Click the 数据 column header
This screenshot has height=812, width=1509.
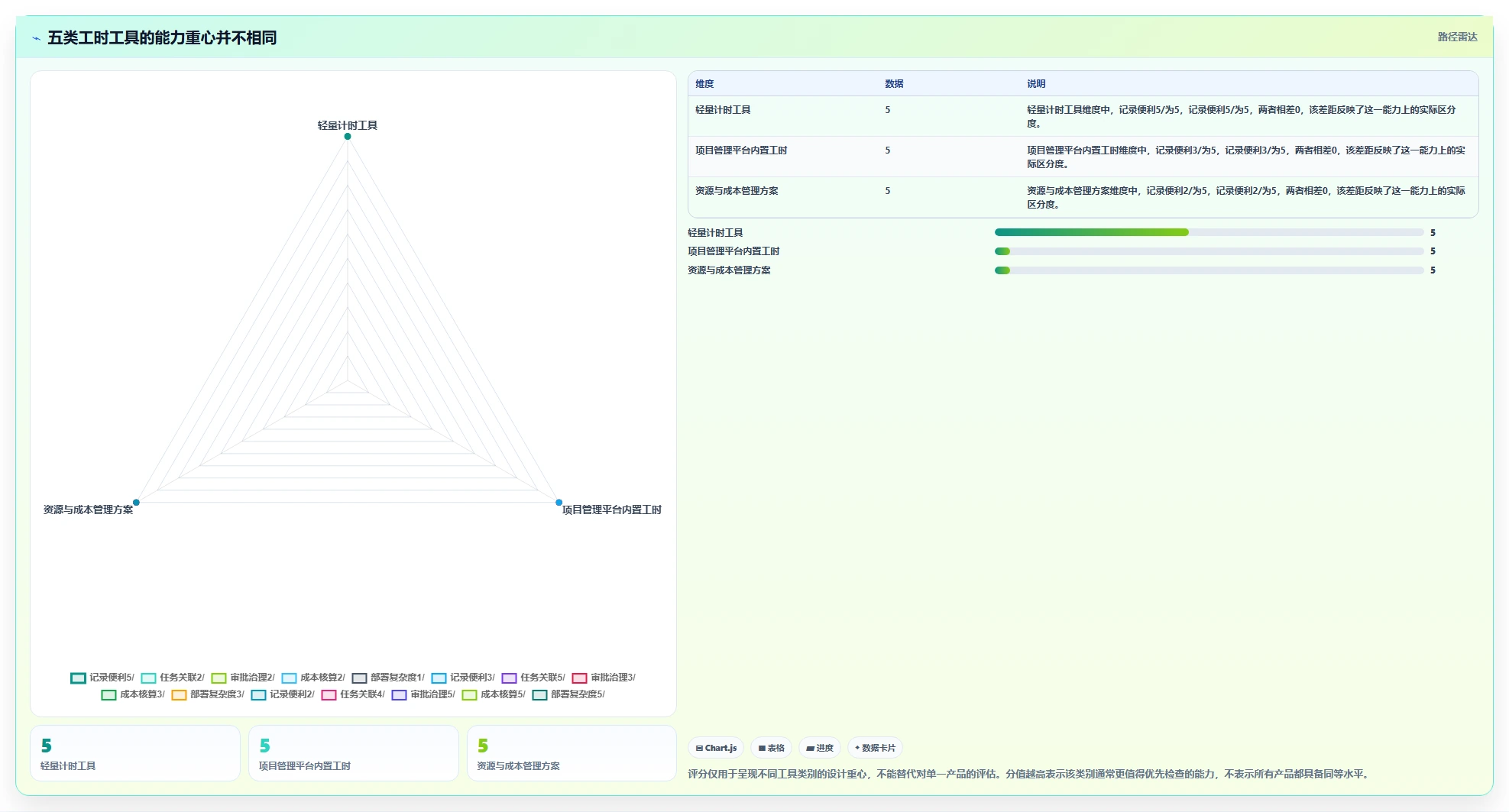click(x=894, y=84)
